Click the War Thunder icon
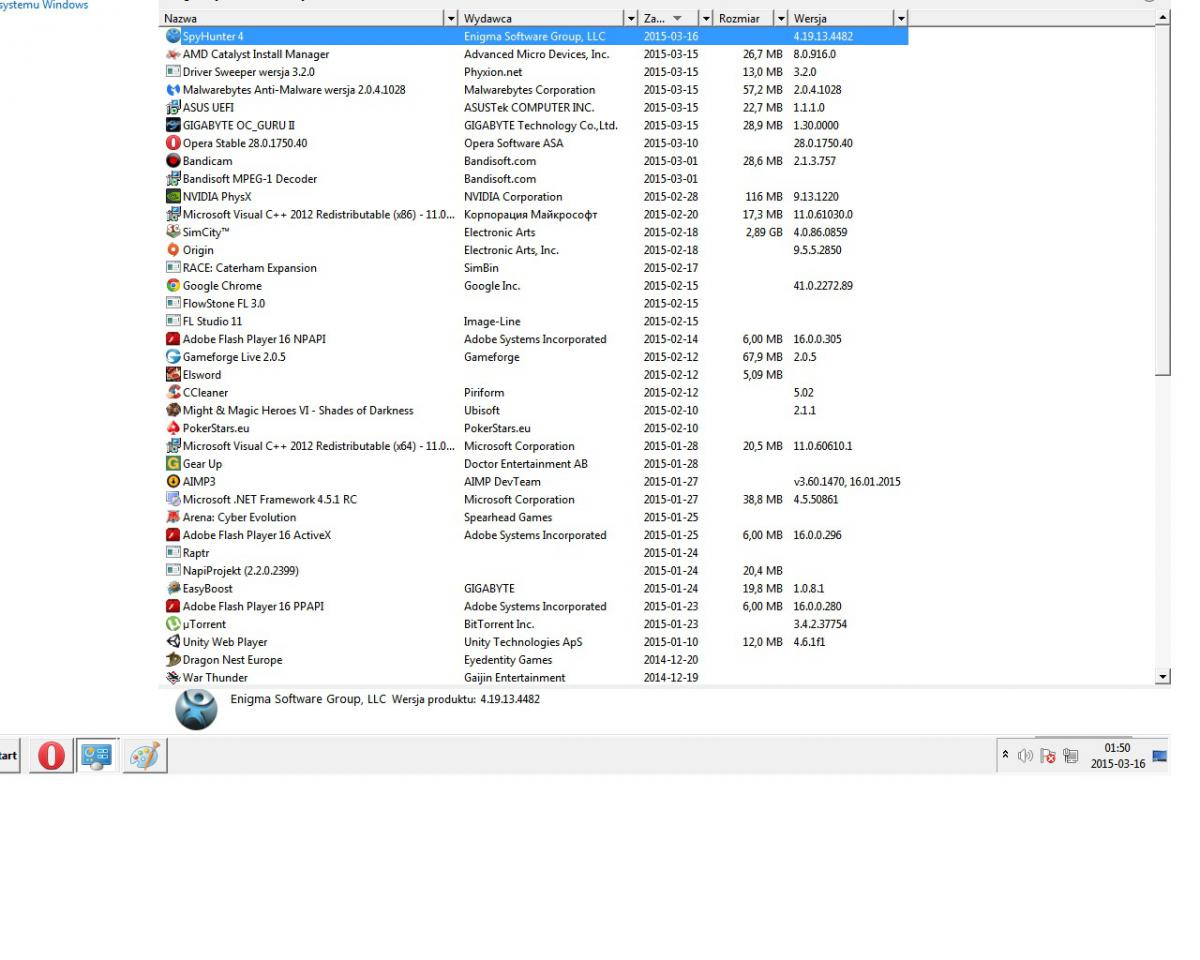 [173, 678]
